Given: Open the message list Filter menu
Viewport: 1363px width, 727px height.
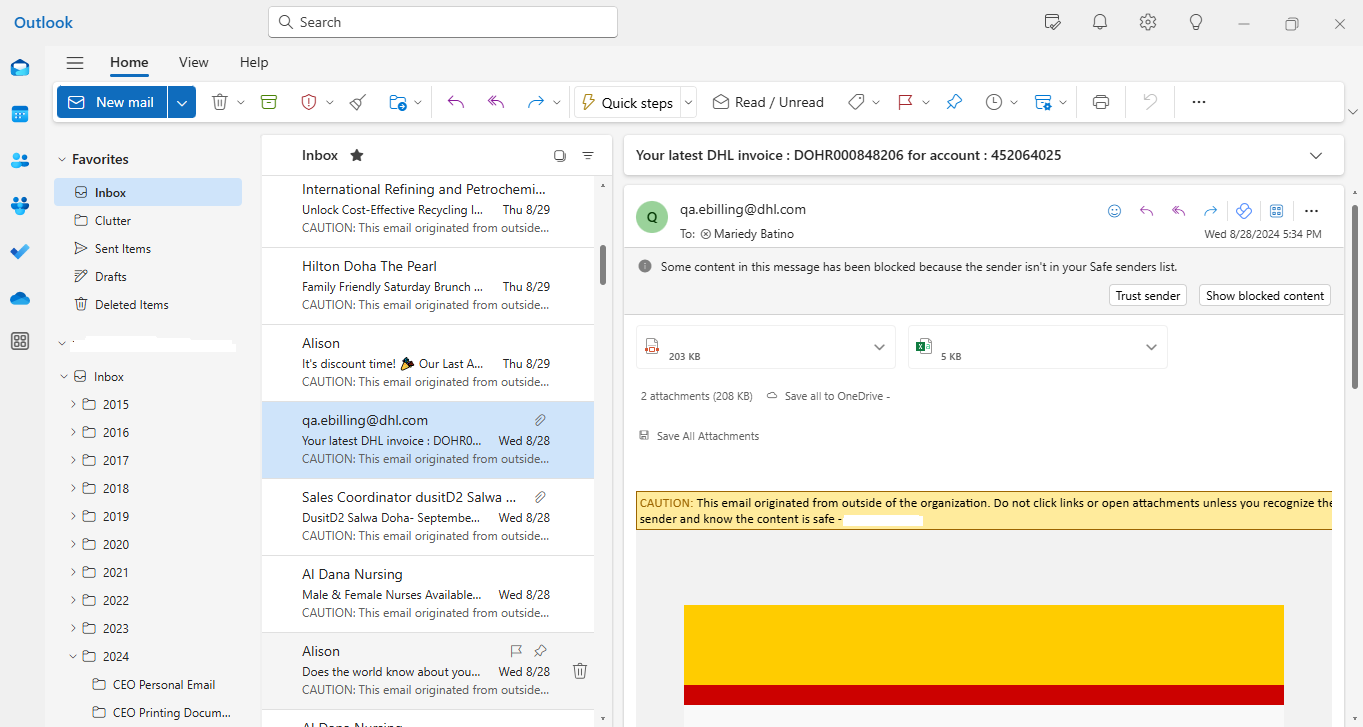Looking at the screenshot, I should pos(588,155).
